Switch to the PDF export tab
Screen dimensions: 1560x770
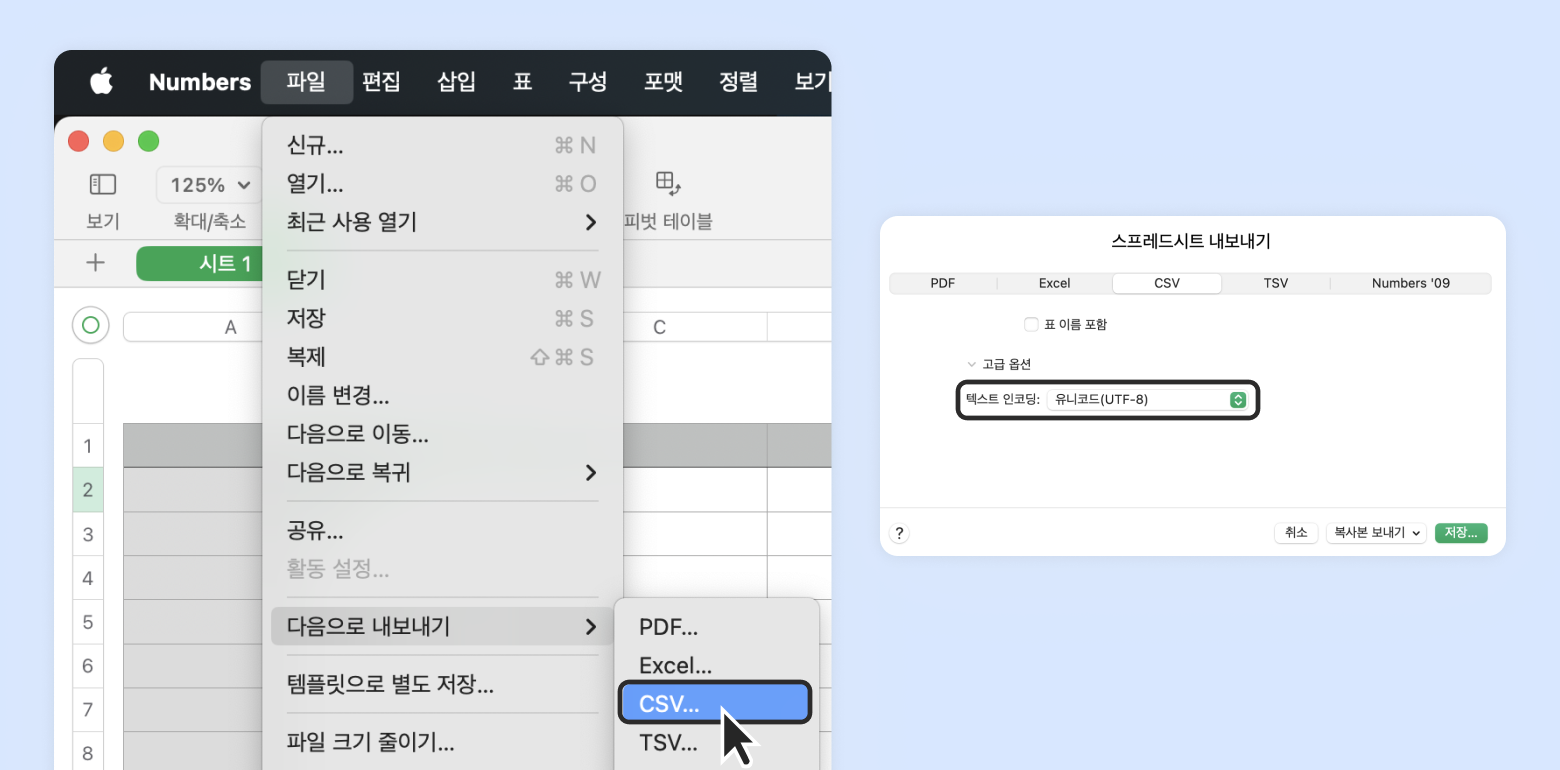tap(943, 283)
